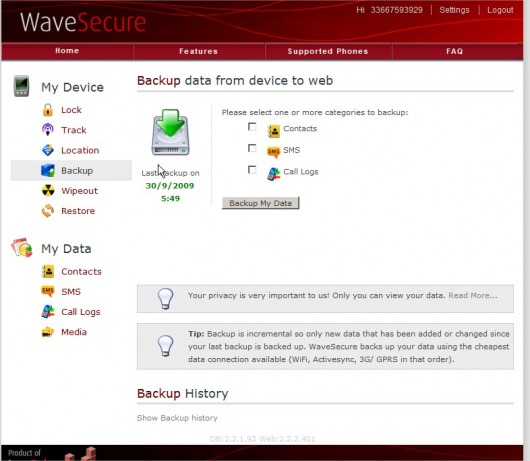Open the Lock page link
The width and height of the screenshot is (530, 461).
(71, 110)
